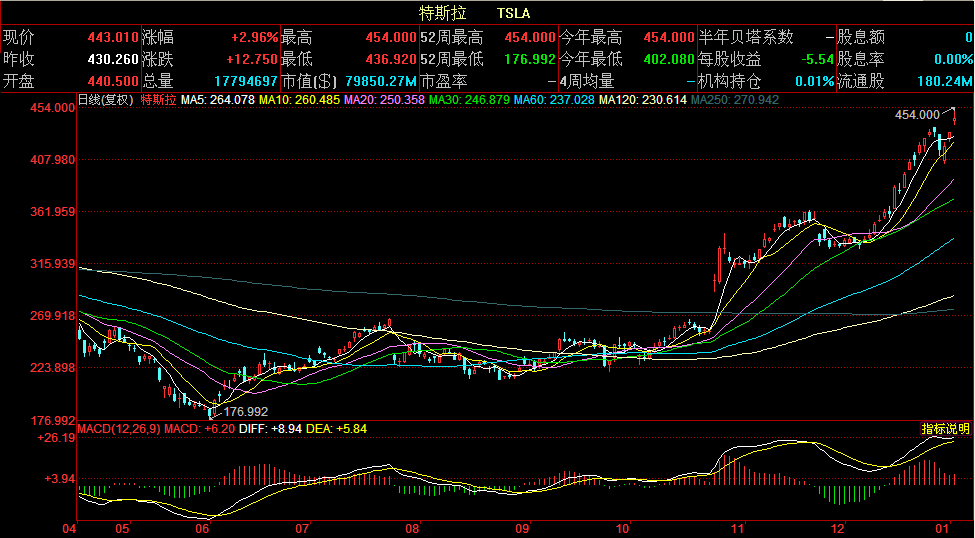975x538 pixels.
Task: Click the 52周最高 label
Action: (451, 37)
